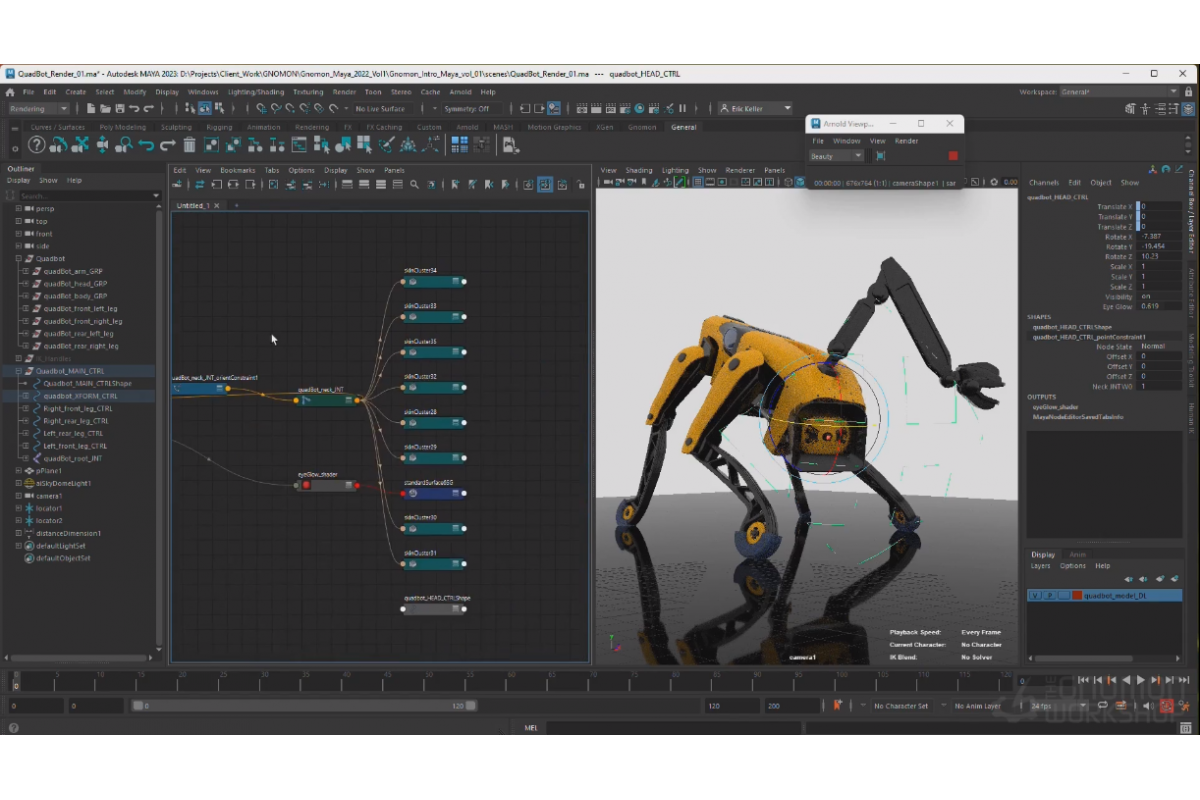
Task: Open the Bookmarks menu in Node Editor
Action: [x=238, y=170]
